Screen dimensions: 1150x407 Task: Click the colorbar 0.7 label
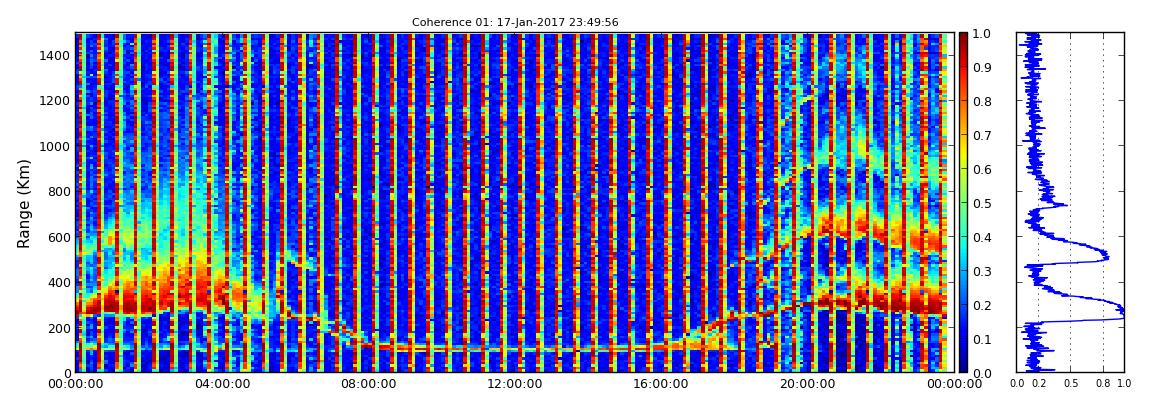[981, 136]
